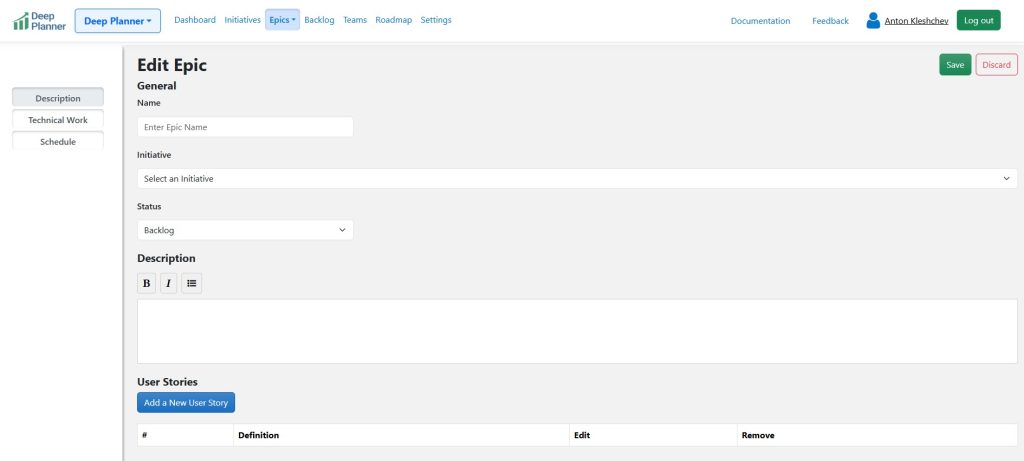The image size is (1024, 461).
Task: Select the Description side tab
Action: tap(58, 98)
